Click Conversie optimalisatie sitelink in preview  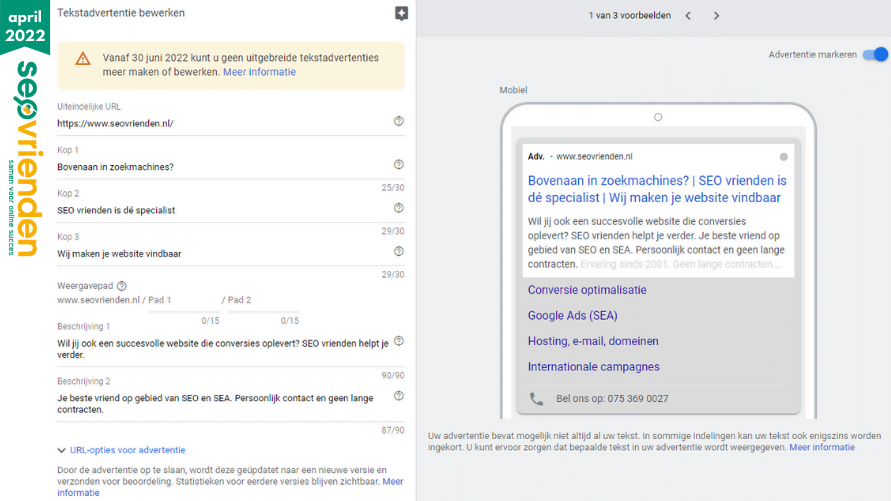pos(587,290)
